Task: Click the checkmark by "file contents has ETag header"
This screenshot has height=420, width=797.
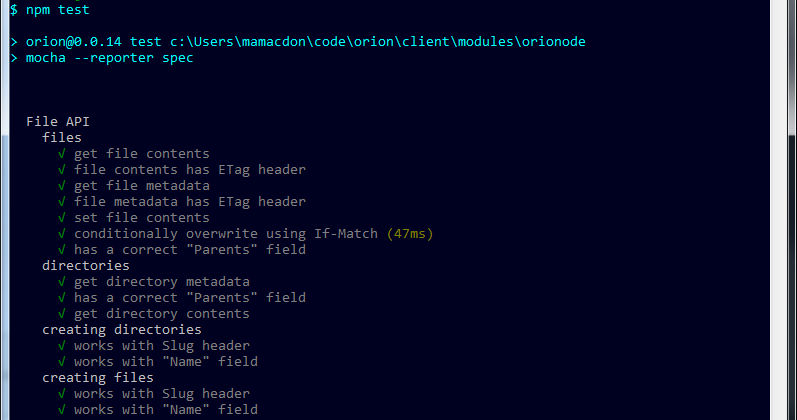Action: [x=62, y=170]
